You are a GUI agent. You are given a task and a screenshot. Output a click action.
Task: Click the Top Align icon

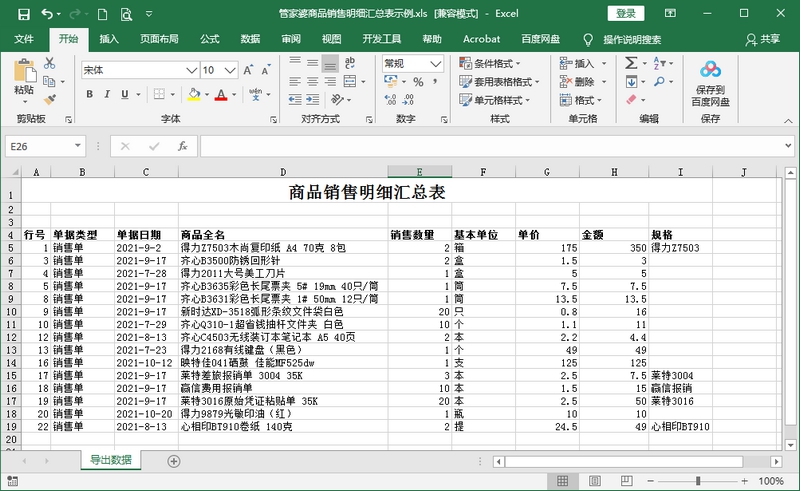click(295, 63)
